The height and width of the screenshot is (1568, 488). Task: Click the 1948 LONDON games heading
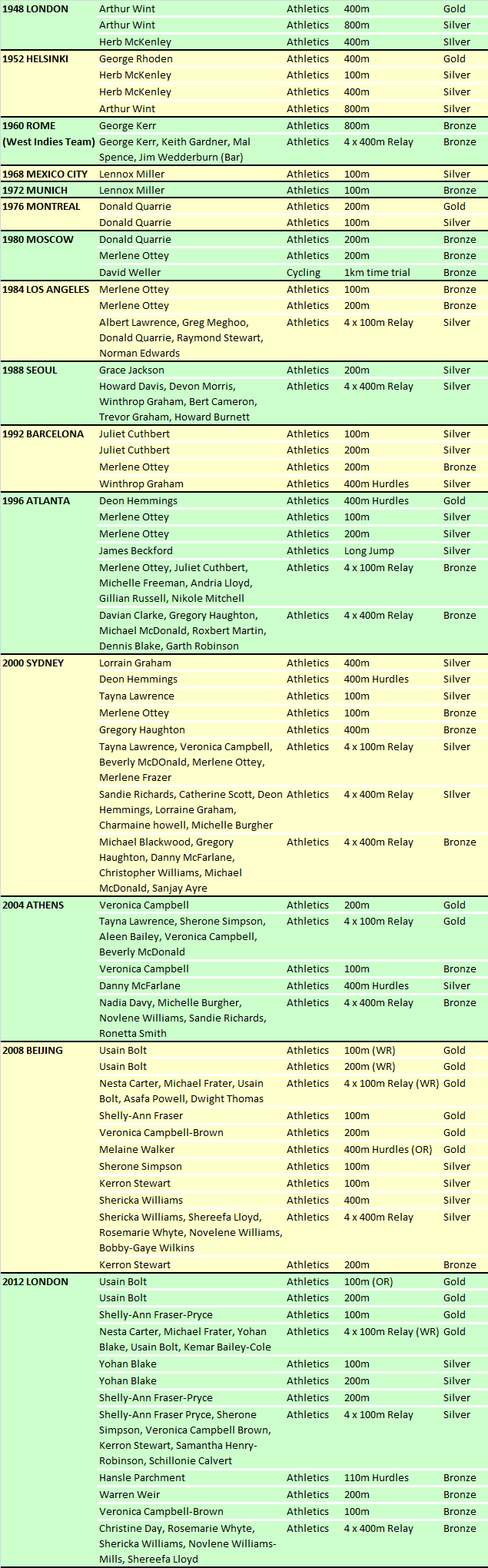[x=35, y=9]
